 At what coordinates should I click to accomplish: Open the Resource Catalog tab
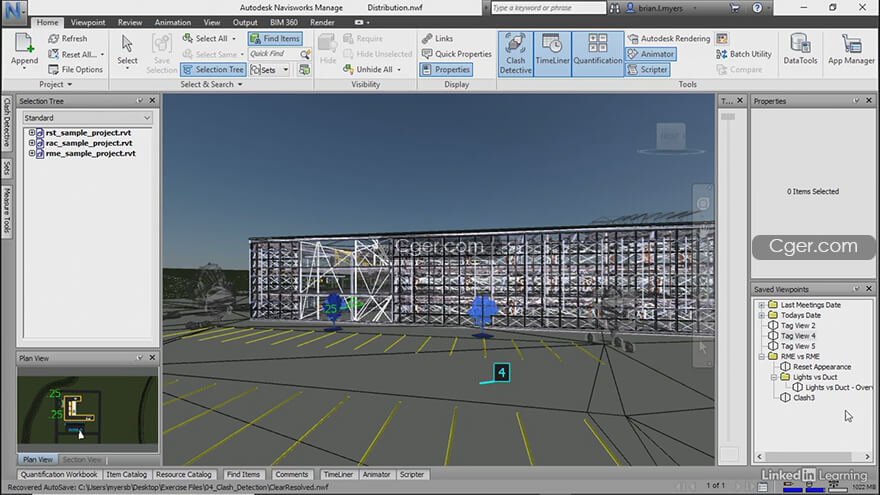[x=184, y=475]
